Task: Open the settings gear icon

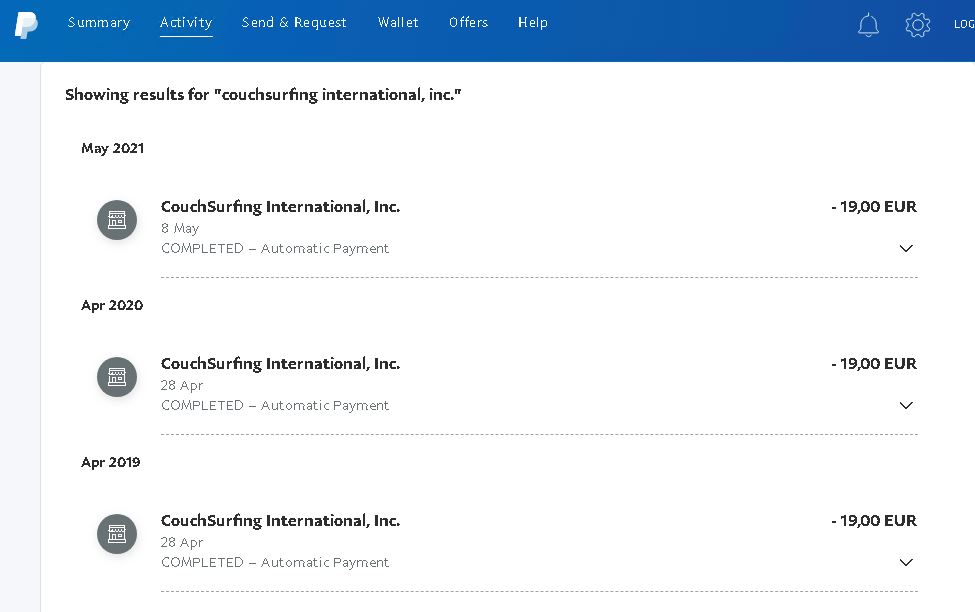Action: tap(917, 25)
